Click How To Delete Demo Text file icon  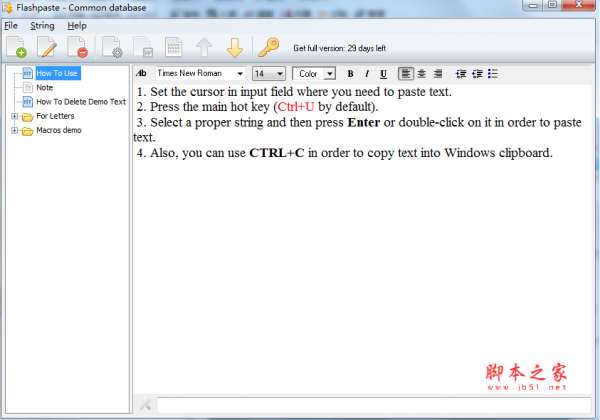tap(28, 102)
